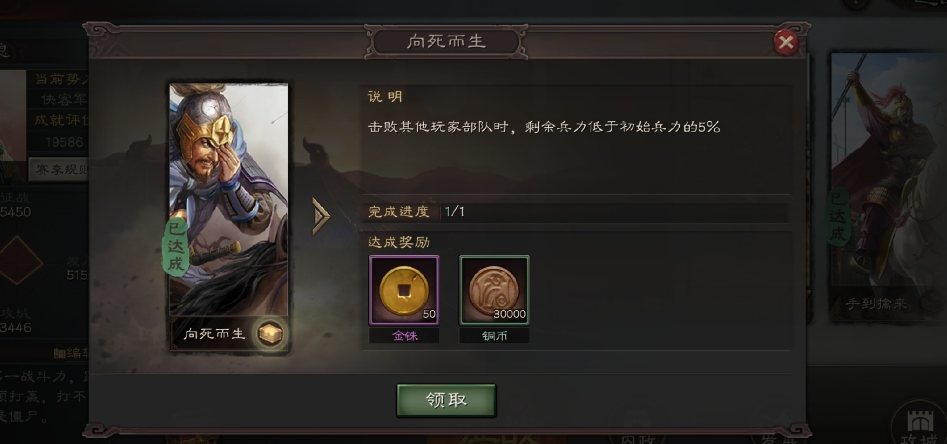The image size is (947, 444).
Task: Click the 已达成 badge on right-side card
Action: point(839,216)
